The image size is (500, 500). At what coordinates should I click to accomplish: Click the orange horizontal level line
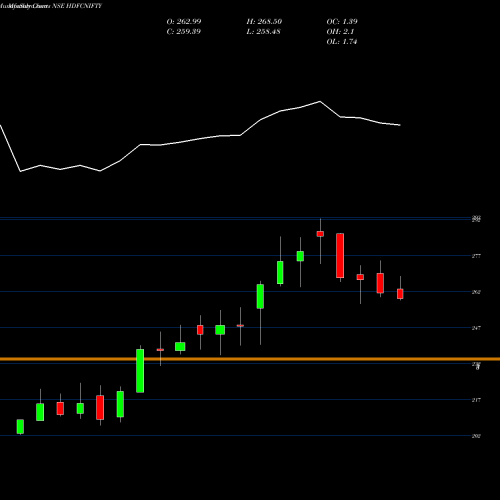(x=250, y=359)
